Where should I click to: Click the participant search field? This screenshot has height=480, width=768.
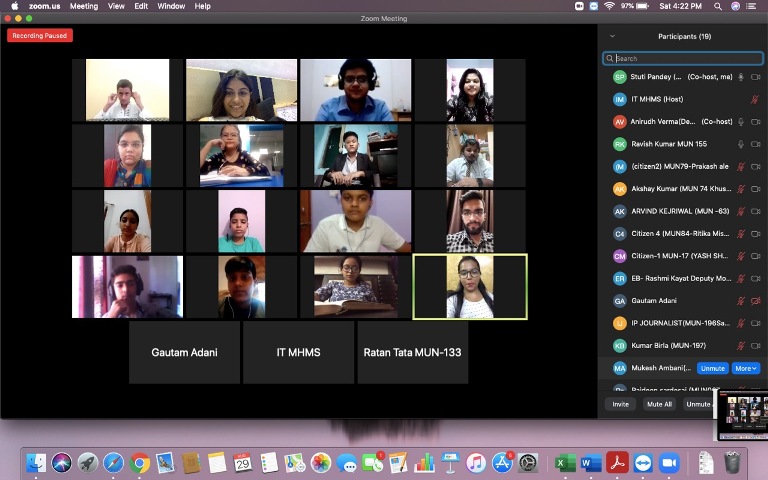pos(683,59)
